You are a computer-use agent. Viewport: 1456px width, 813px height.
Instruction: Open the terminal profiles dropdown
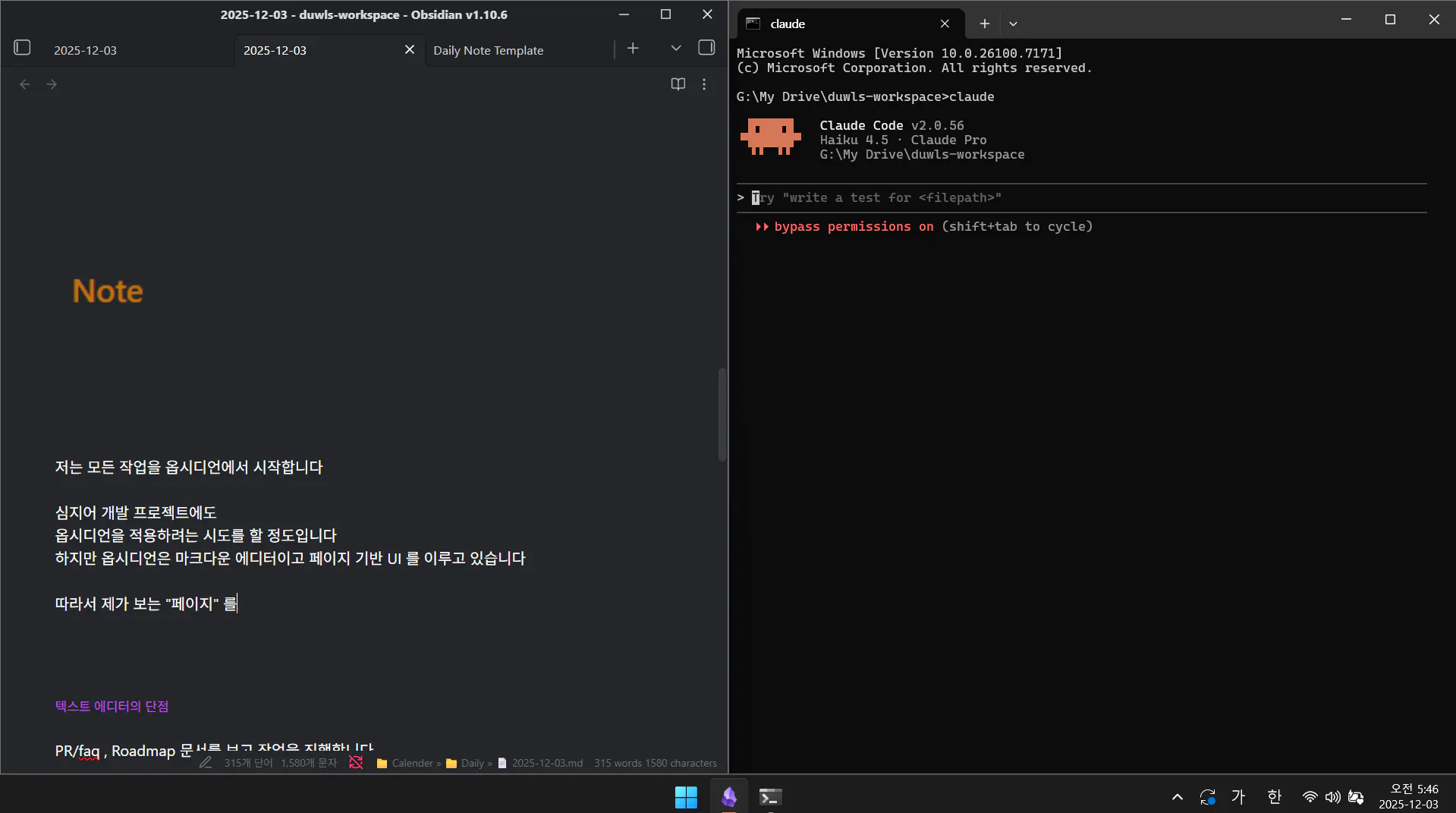(x=1013, y=24)
